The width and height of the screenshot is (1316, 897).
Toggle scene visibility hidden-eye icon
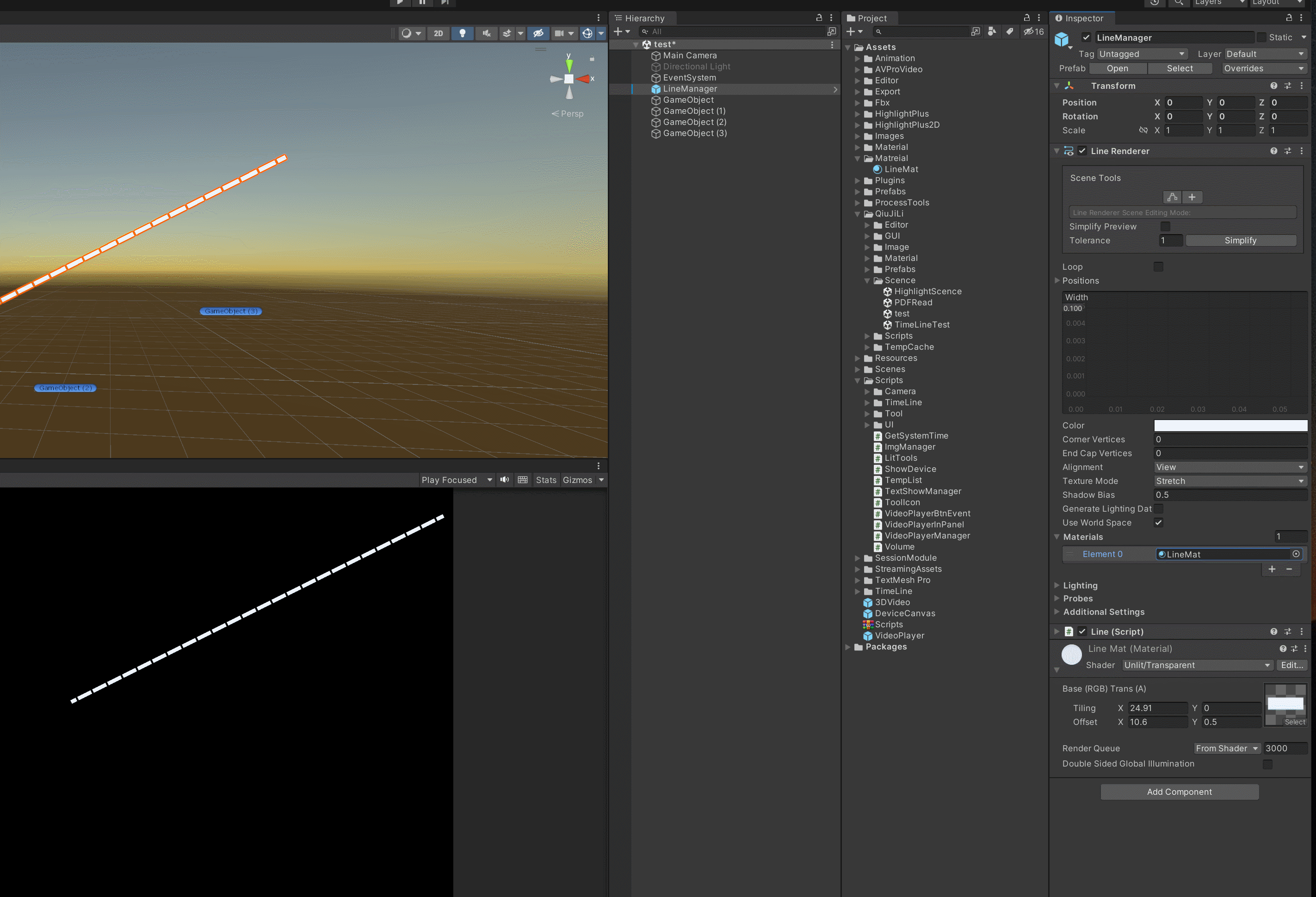(x=538, y=33)
